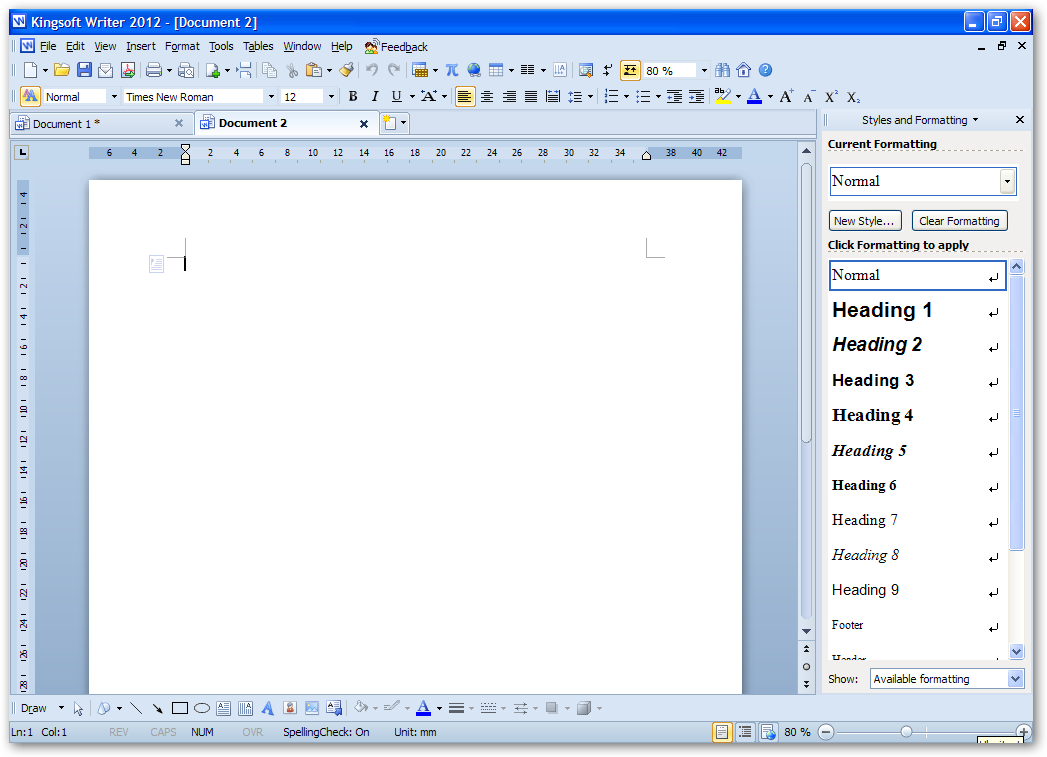Click the Insert Table icon

[x=496, y=70]
